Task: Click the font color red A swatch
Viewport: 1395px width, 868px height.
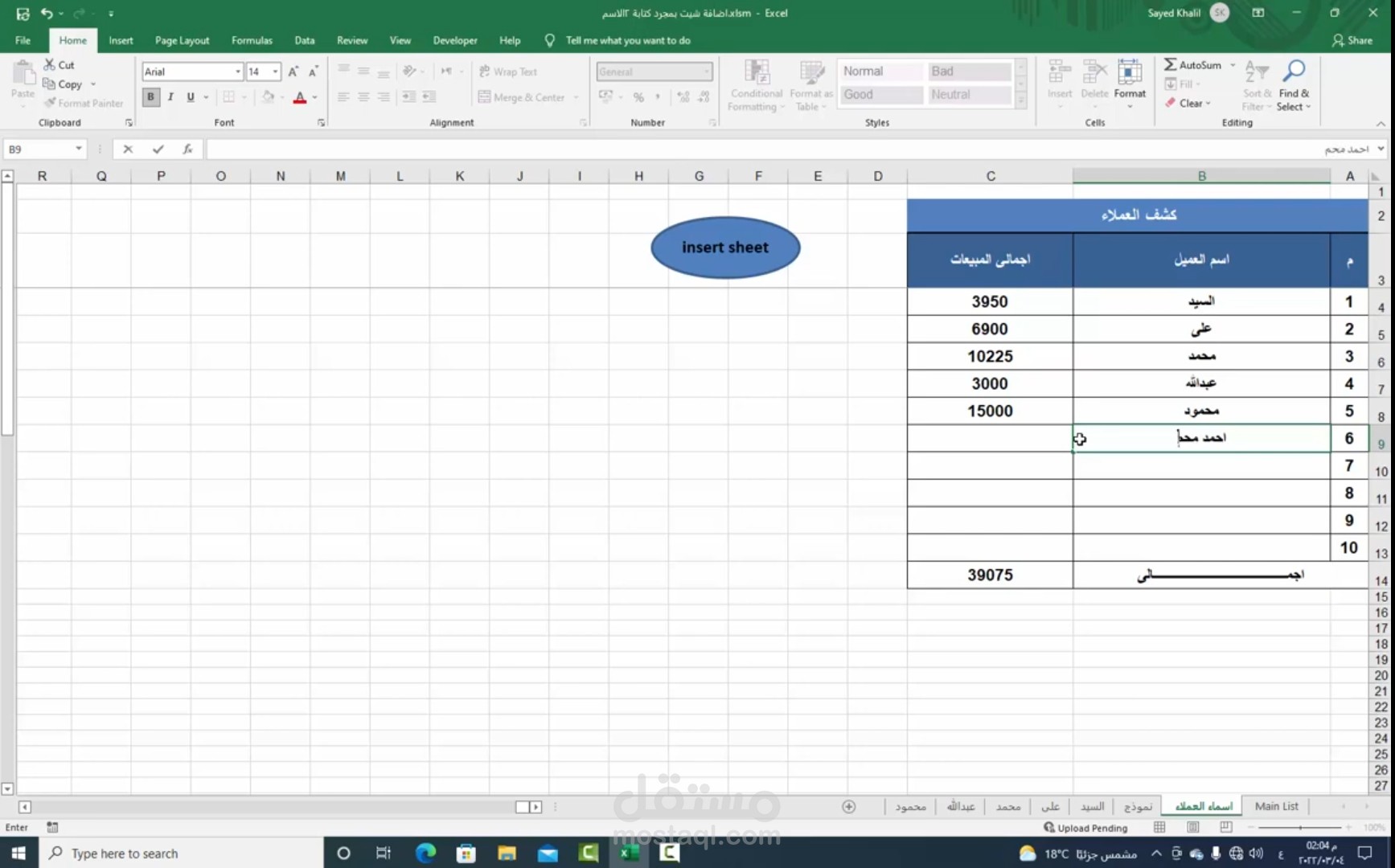Action: pyautogui.click(x=300, y=97)
